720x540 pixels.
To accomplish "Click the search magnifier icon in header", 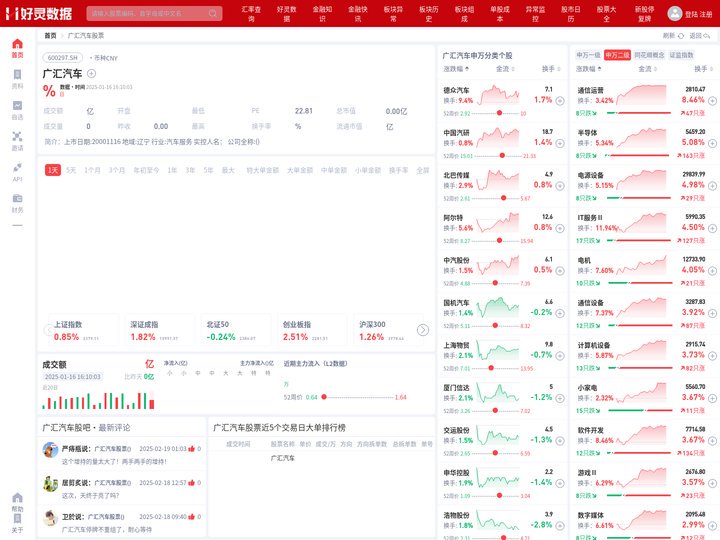I will coord(213,13).
